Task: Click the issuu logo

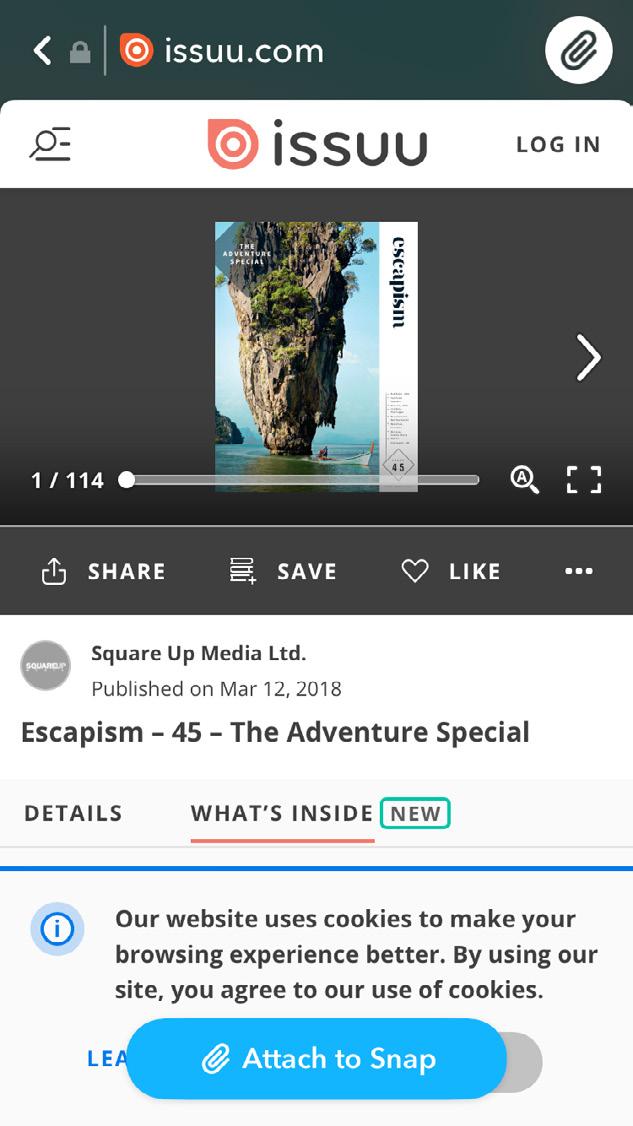Action: (x=317, y=144)
